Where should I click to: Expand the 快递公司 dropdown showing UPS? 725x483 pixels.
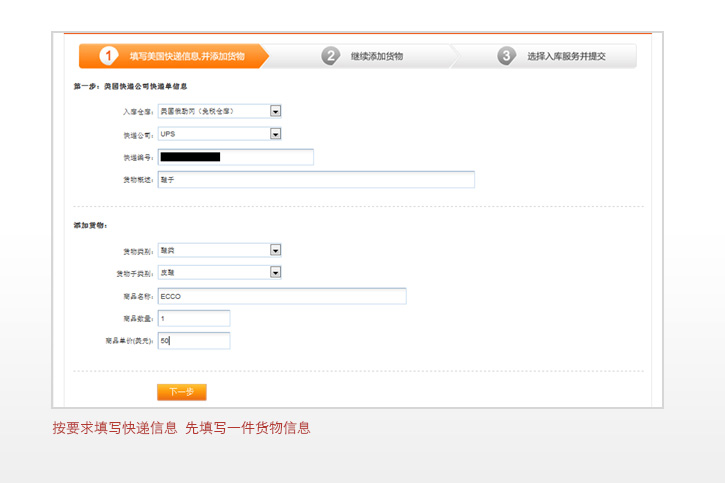pos(275,134)
